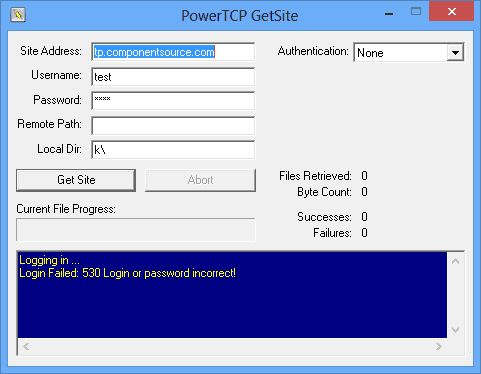Click the Authentication label
Screen dimensions: 481x374
coord(313,51)
